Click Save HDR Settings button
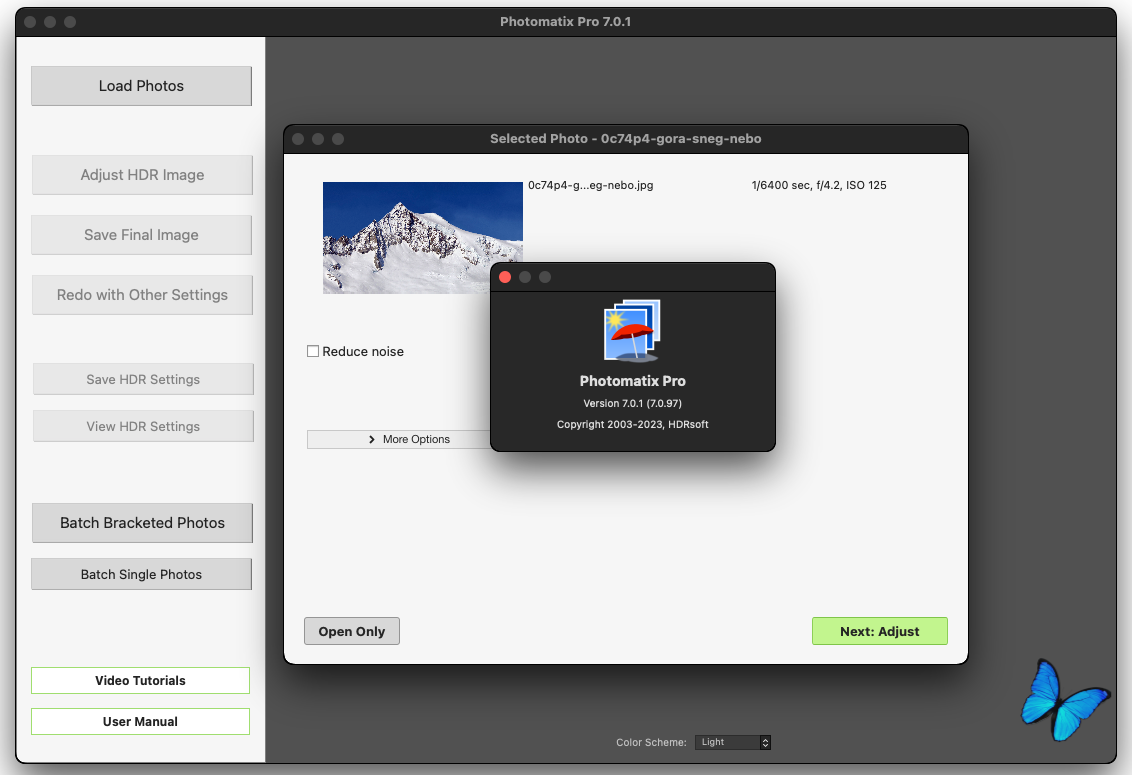This screenshot has width=1132, height=775. tap(143, 379)
